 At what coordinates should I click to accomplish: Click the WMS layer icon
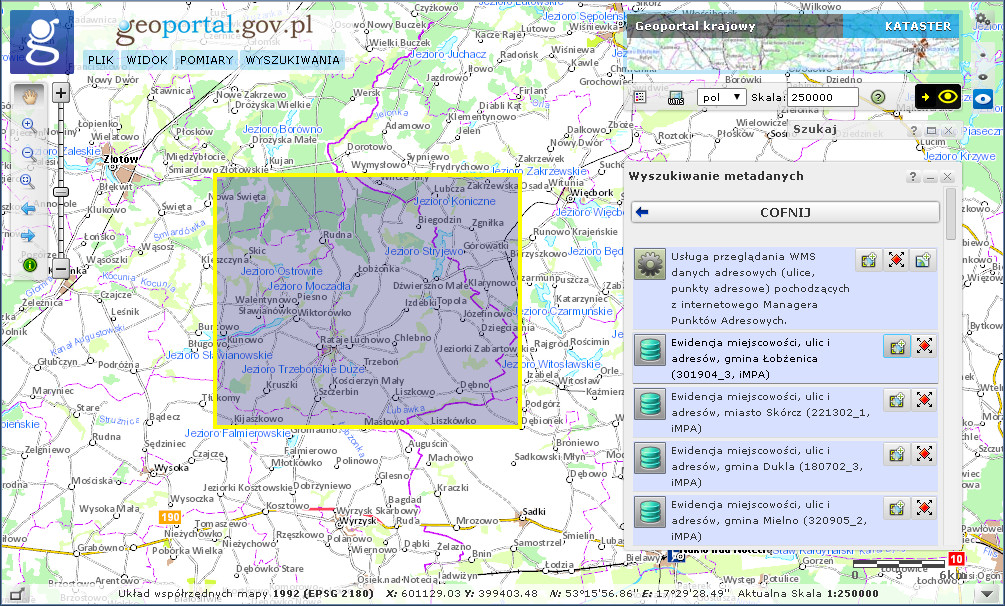point(676,97)
